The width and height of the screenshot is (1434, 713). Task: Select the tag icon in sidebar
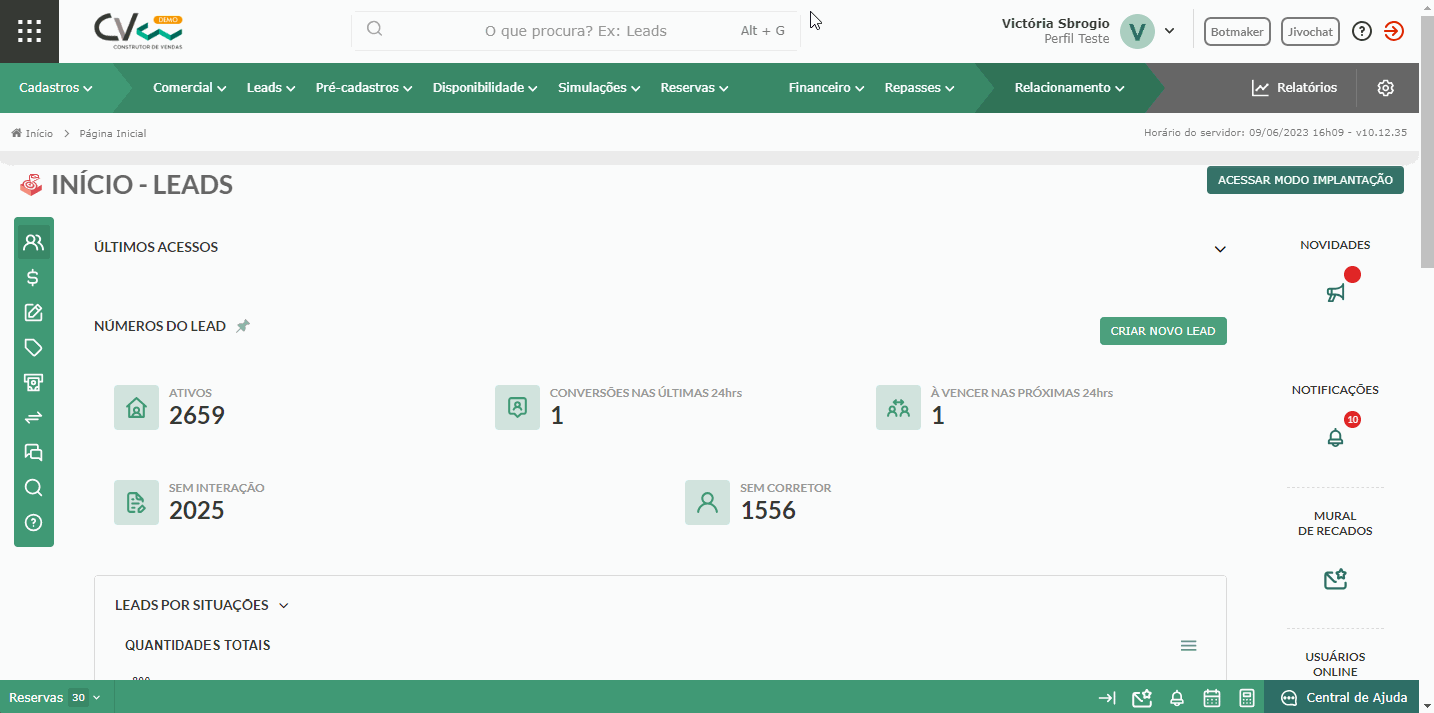pos(33,347)
